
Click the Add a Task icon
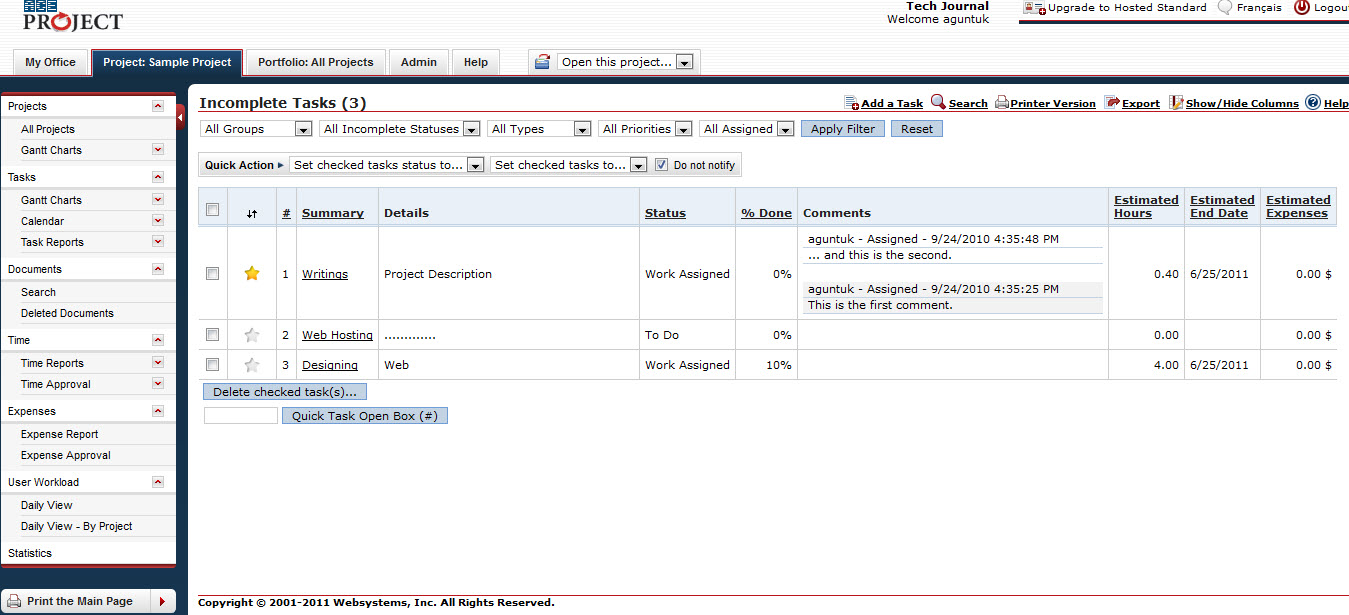(x=852, y=103)
